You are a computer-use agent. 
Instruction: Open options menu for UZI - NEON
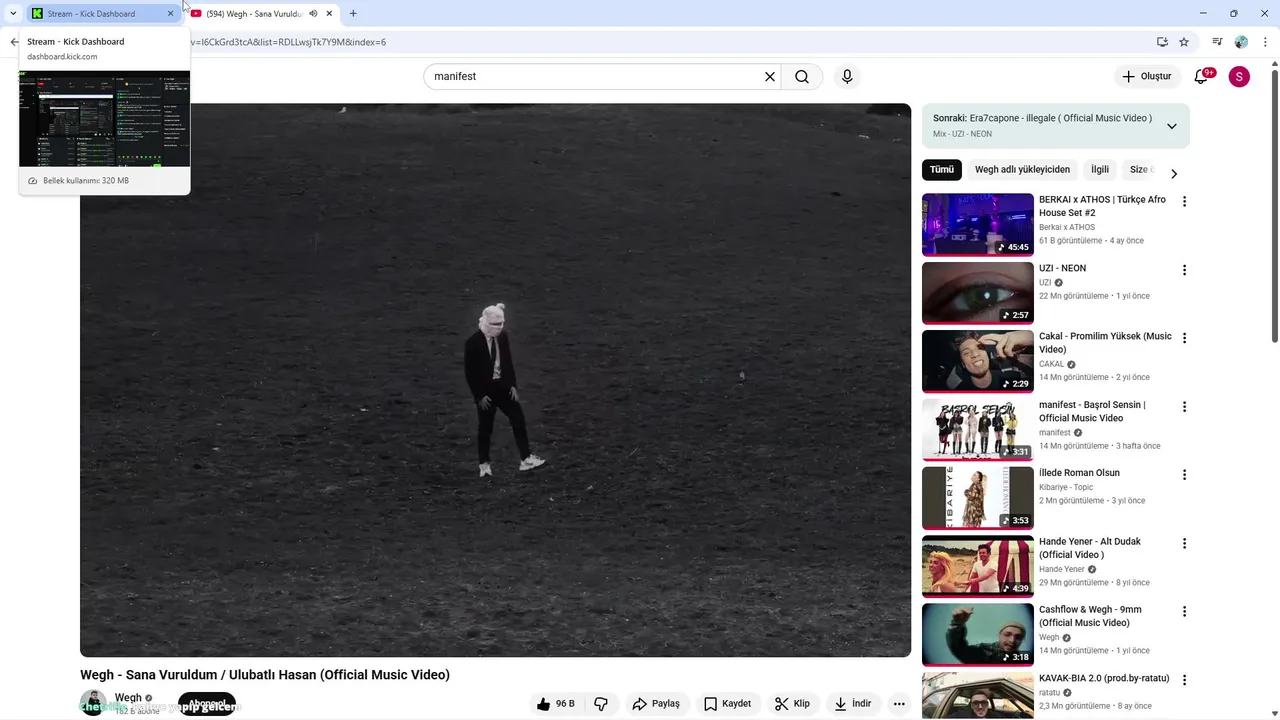pos(1184,270)
